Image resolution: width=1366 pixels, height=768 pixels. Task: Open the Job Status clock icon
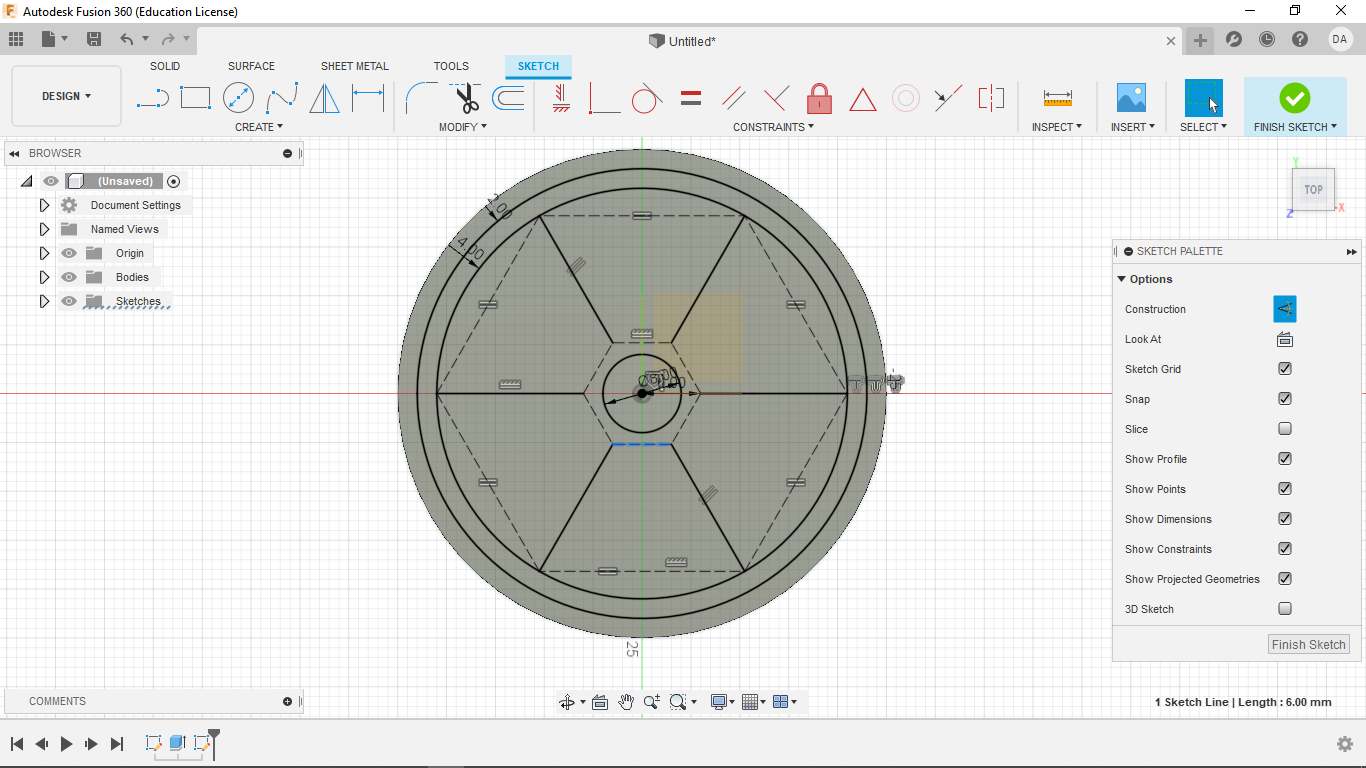click(x=1267, y=40)
